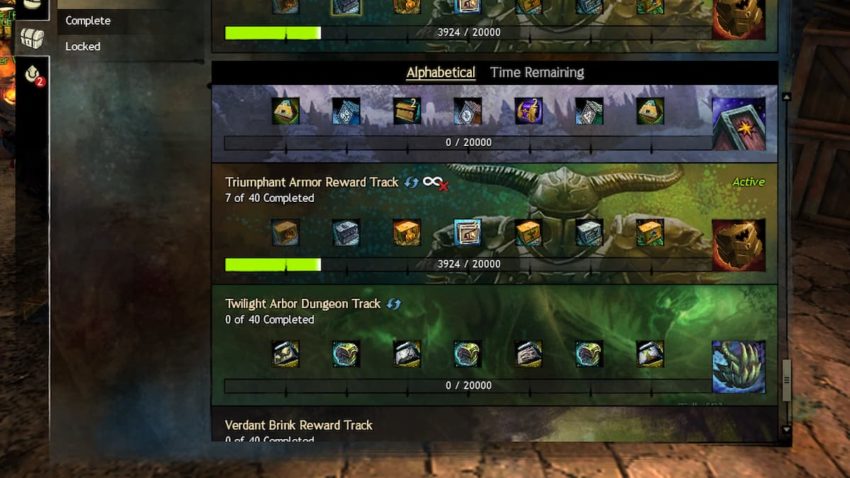Image resolution: width=850 pixels, height=478 pixels.
Task: Select the Triumphant Armor Reward Track entry
Action: click(494, 224)
